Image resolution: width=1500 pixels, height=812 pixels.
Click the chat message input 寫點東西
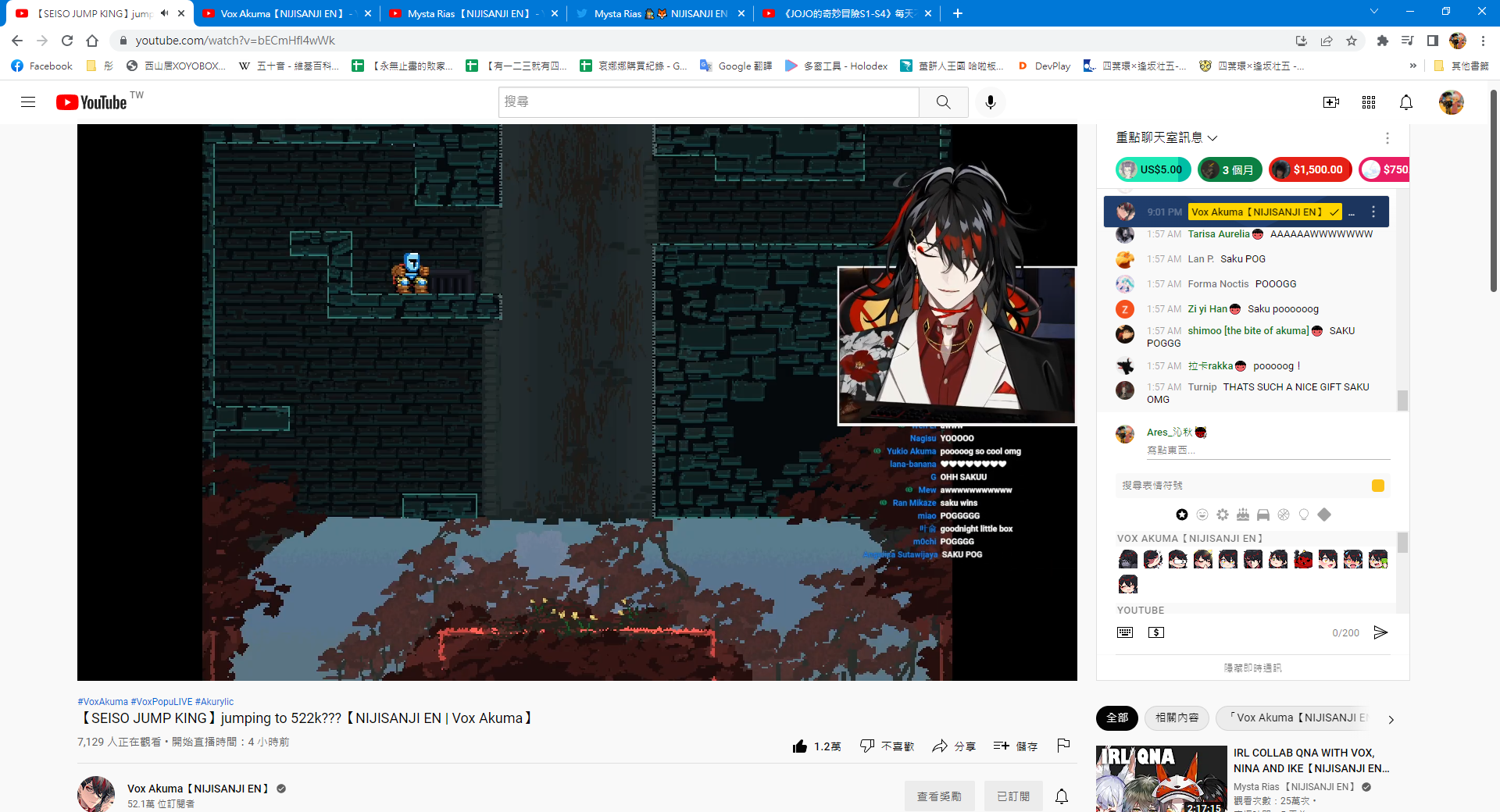click(1267, 451)
